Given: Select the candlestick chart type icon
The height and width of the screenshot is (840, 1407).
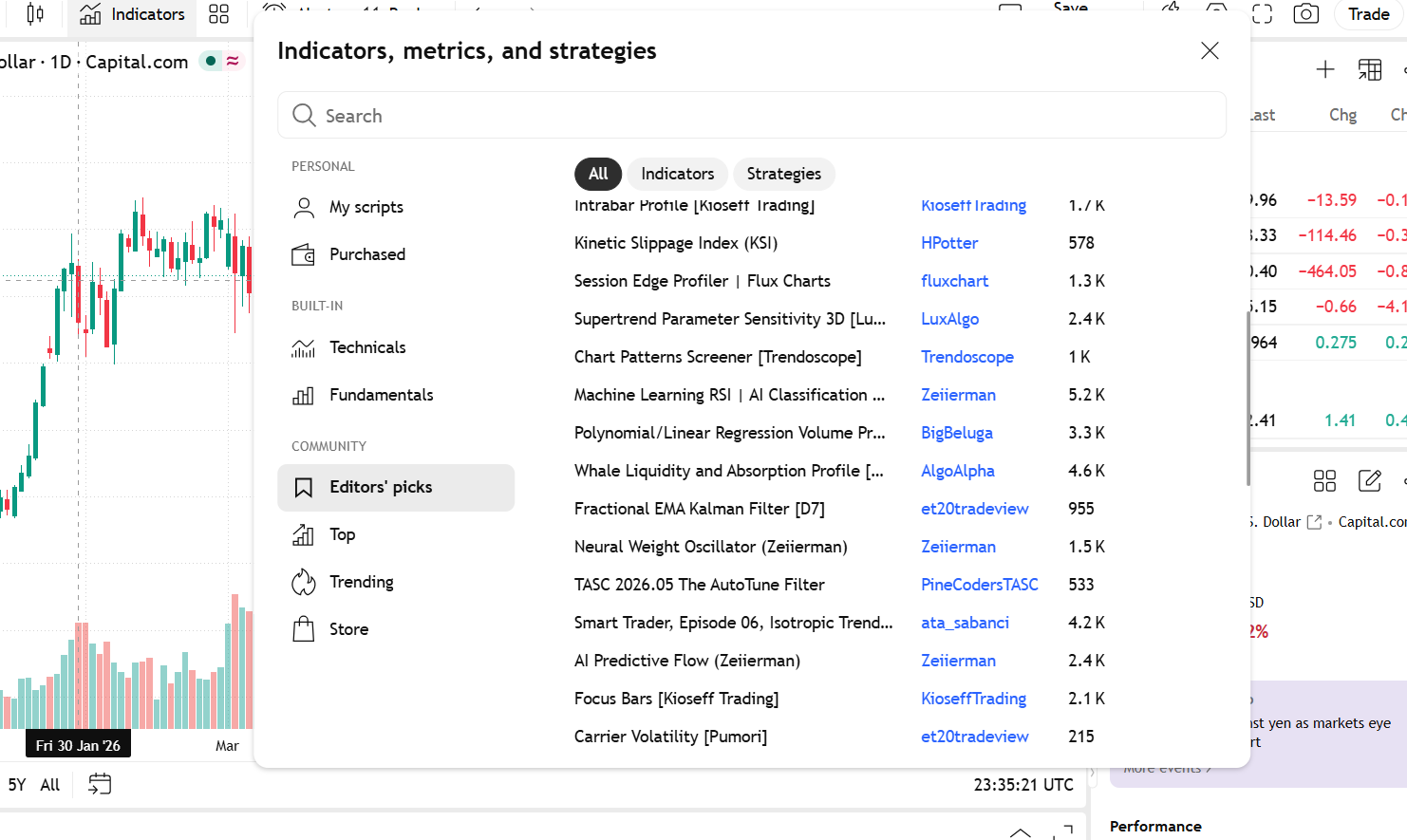Looking at the screenshot, I should click(x=35, y=14).
